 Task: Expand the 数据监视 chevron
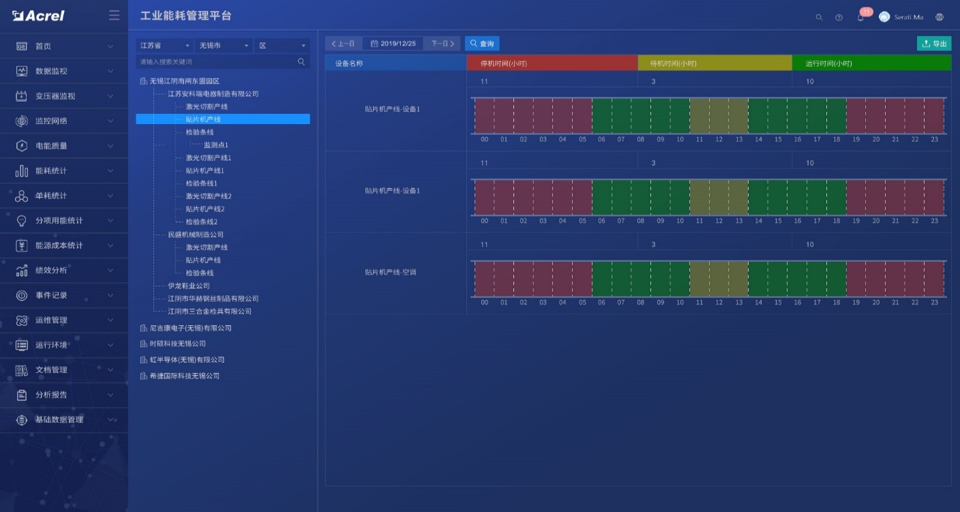click(x=110, y=71)
